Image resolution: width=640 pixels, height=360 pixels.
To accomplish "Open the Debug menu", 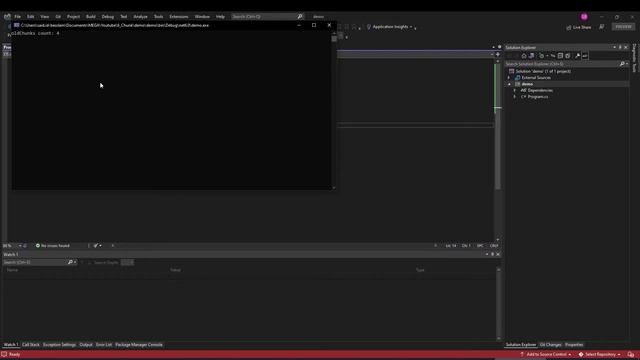I will [108, 17].
